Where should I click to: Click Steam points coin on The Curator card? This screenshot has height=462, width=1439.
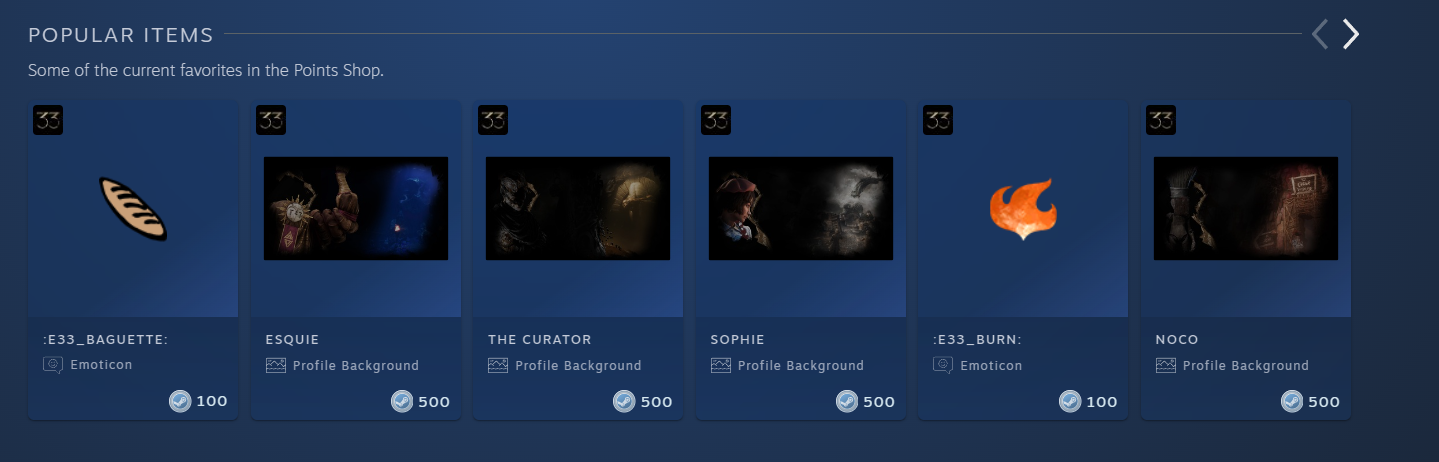click(x=624, y=402)
